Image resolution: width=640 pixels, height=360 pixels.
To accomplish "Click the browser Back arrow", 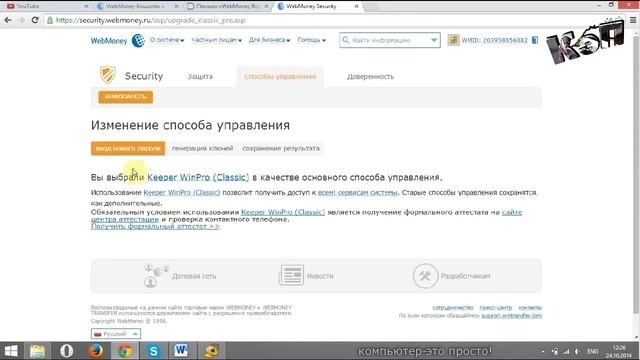I will coord(8,20).
